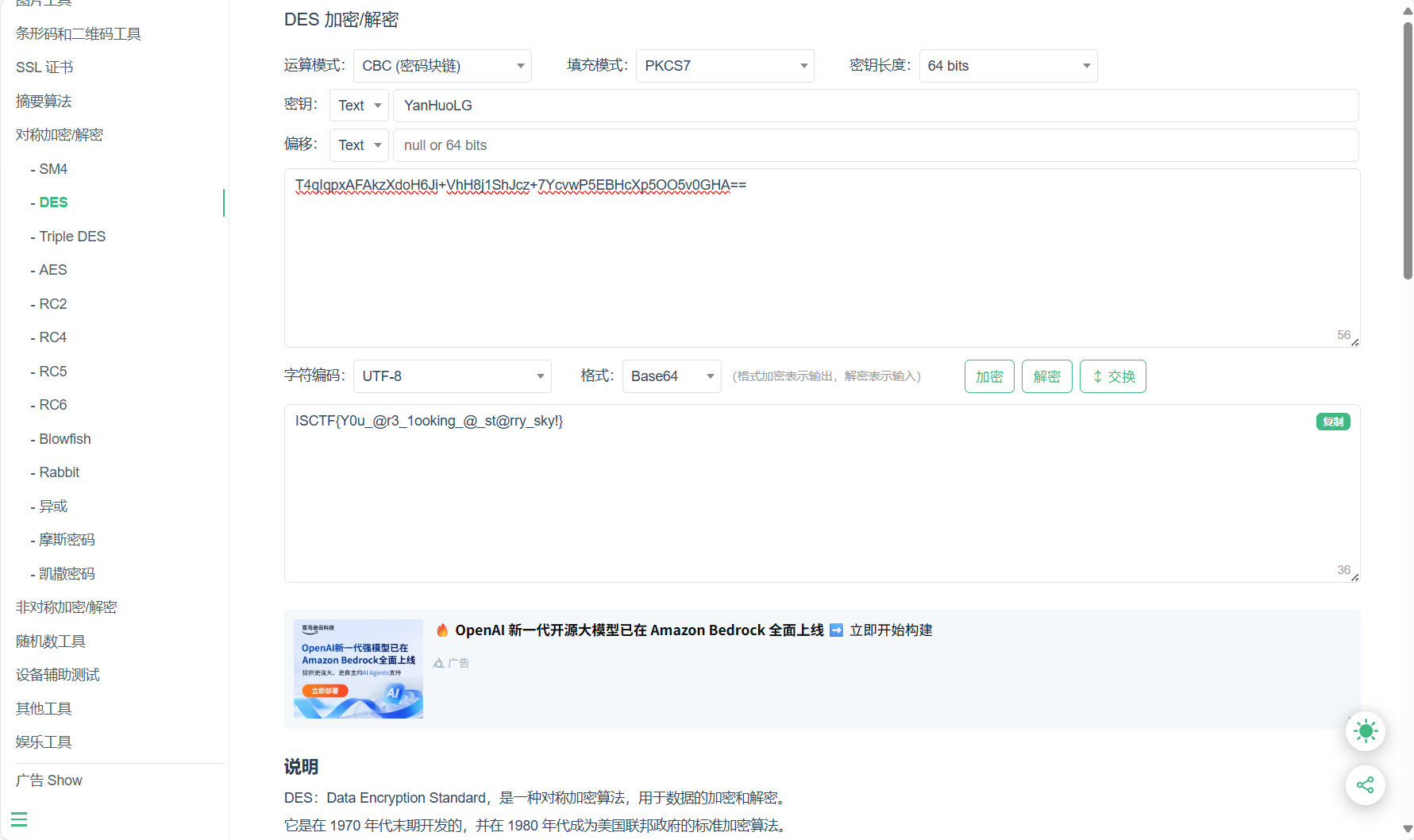Select the Base64 format dropdown

[x=671, y=376]
